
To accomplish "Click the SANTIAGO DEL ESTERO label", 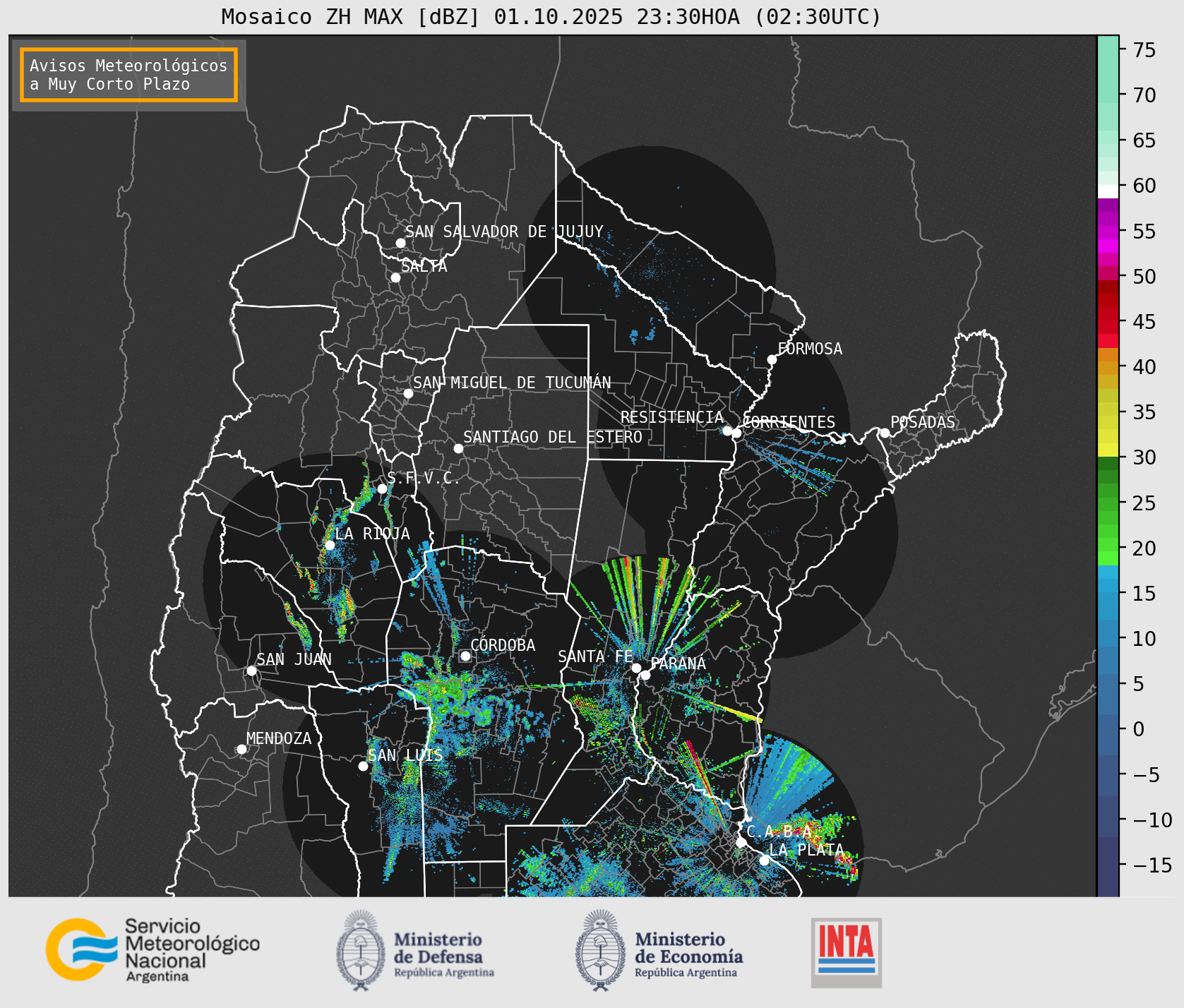I will click(553, 437).
